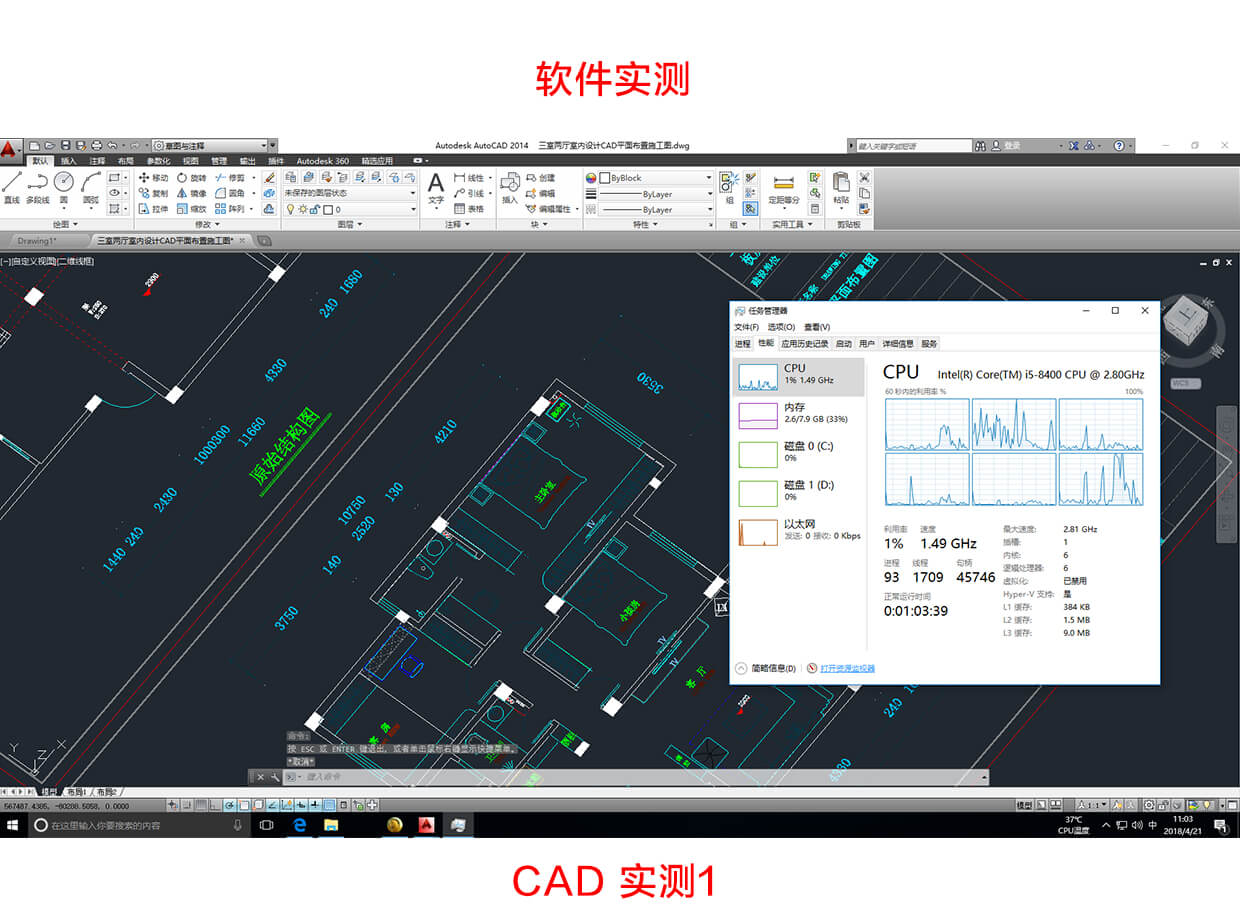Activate the Array (阵列) tool
The width and height of the screenshot is (1240, 920).
230,209
